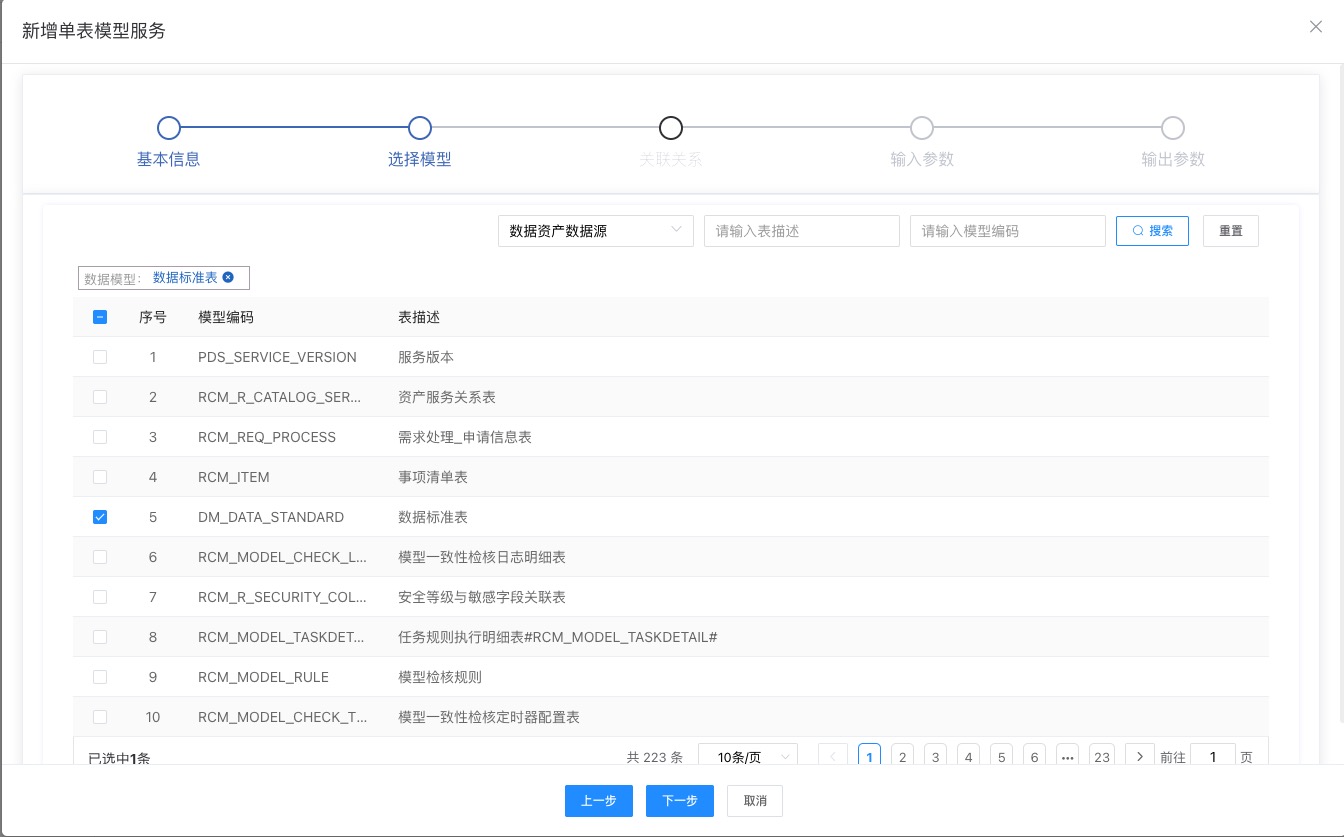Go to page 2
The height and width of the screenshot is (837, 1344).
coord(902,757)
